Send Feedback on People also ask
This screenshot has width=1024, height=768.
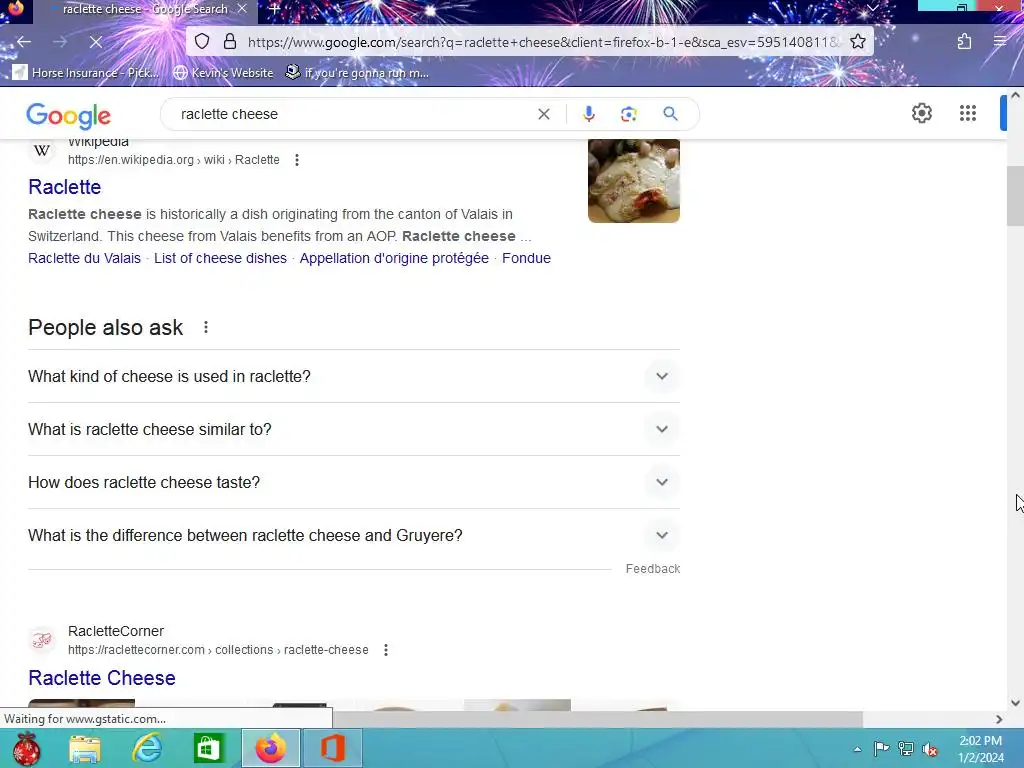coord(652,569)
